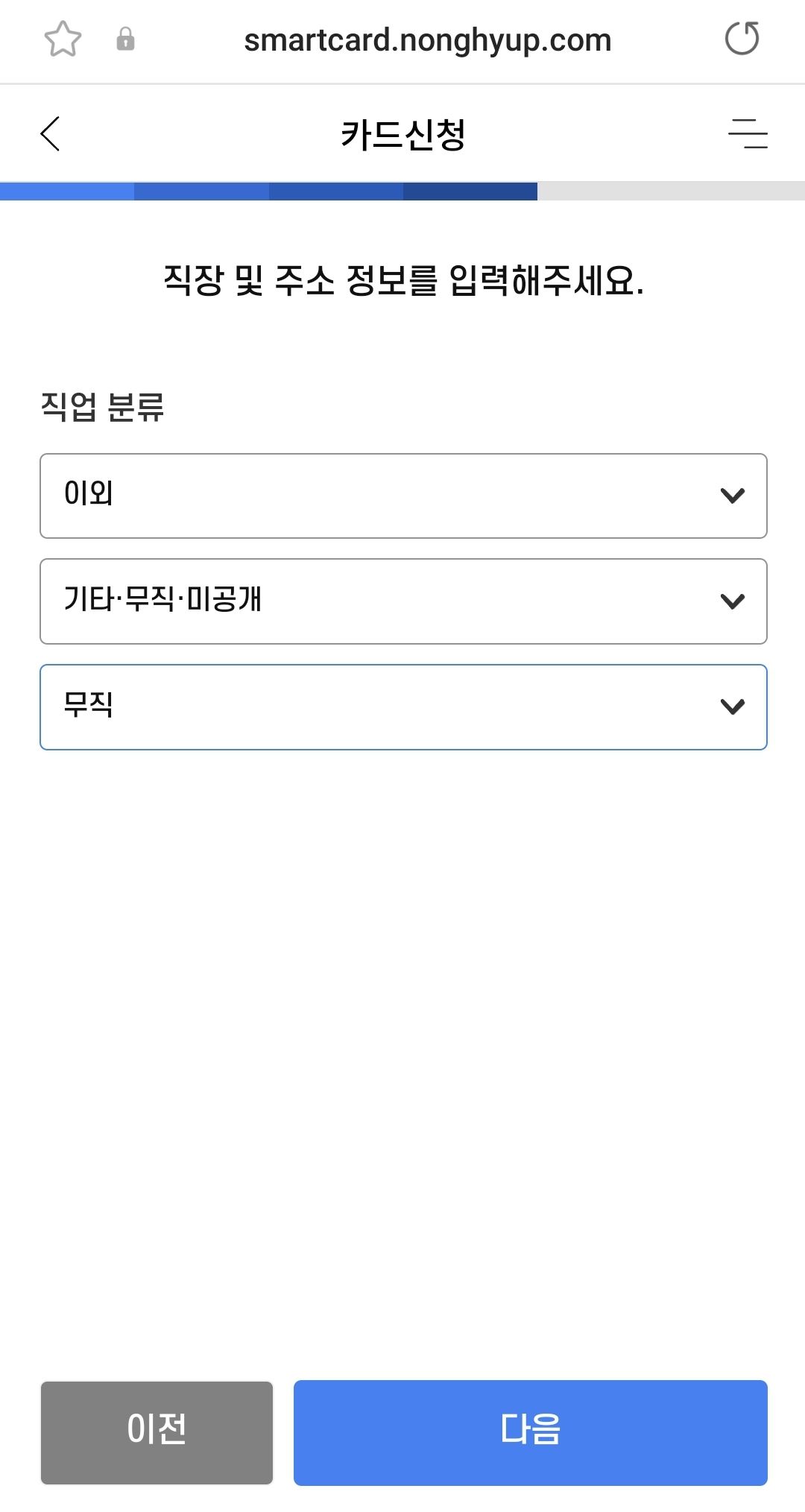Tap the blue progress bar segment

pyautogui.click(x=268, y=192)
